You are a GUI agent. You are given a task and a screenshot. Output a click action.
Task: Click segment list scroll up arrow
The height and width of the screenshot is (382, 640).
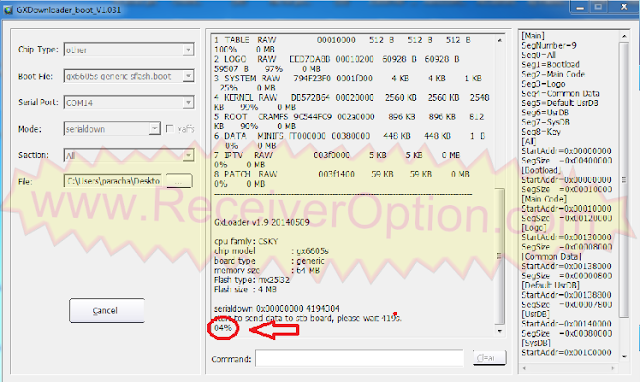coord(624,36)
